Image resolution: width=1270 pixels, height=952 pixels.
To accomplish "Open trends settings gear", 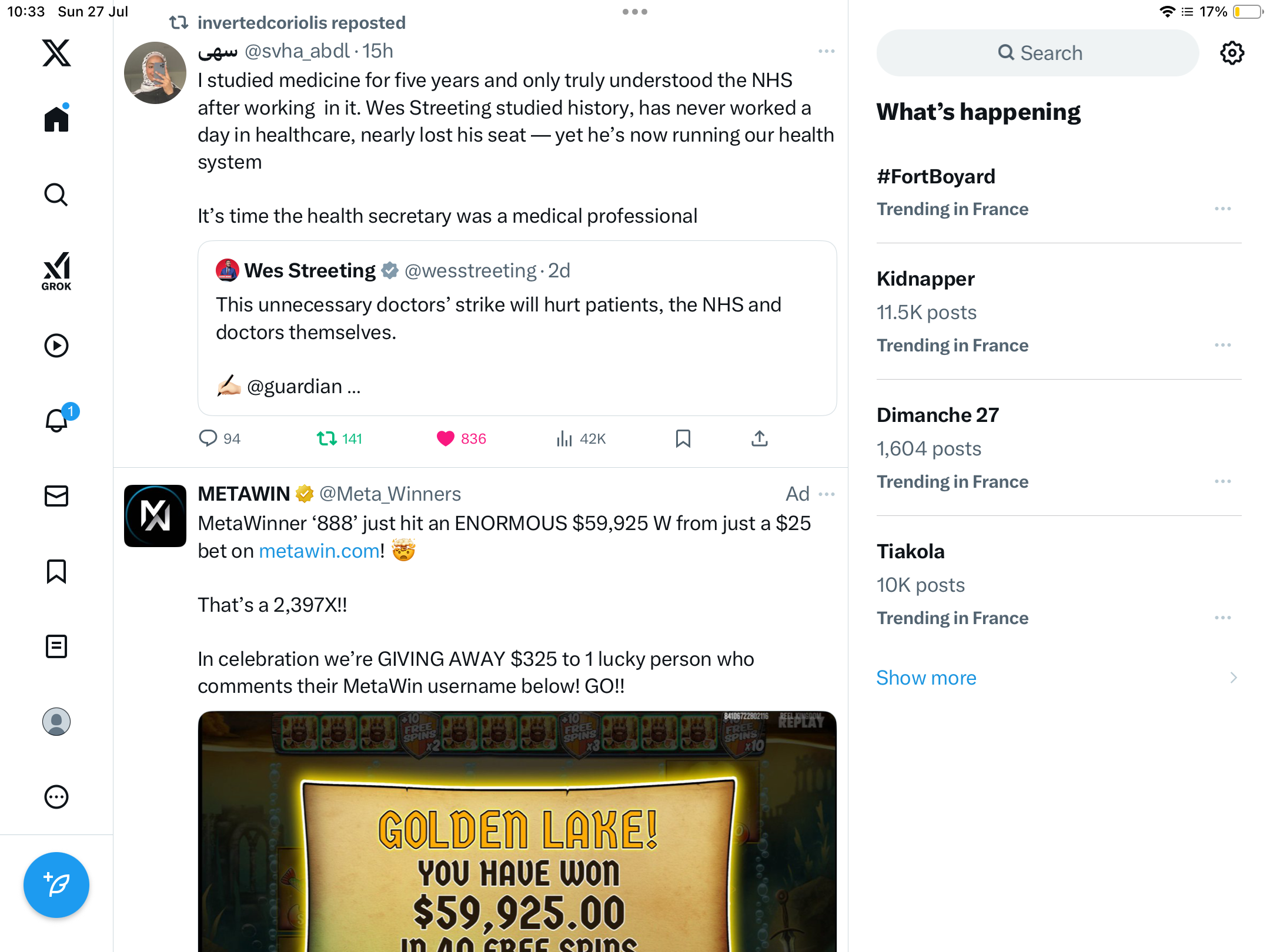I will pyautogui.click(x=1232, y=53).
